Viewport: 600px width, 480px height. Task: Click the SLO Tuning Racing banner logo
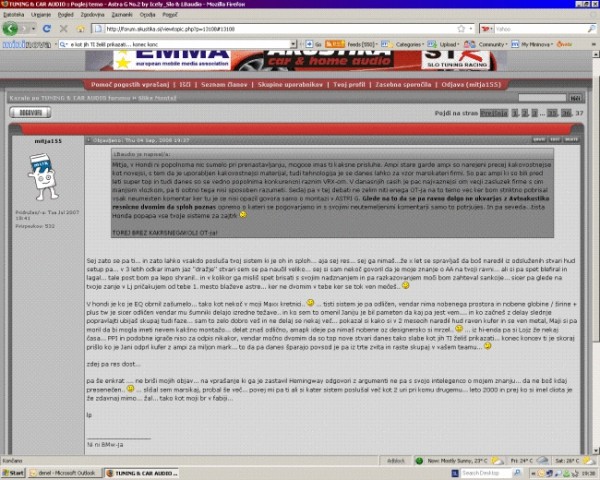[x=457, y=60]
